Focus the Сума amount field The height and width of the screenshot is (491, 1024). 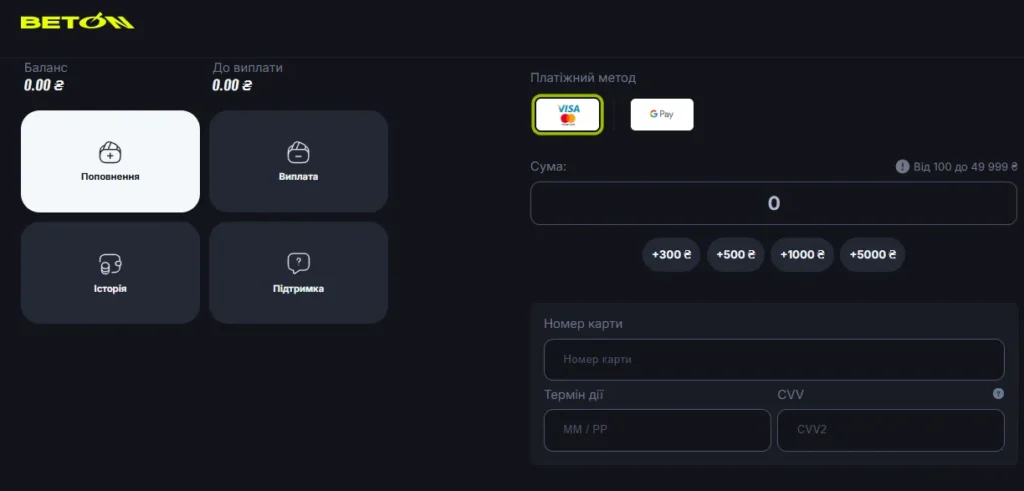[773, 204]
